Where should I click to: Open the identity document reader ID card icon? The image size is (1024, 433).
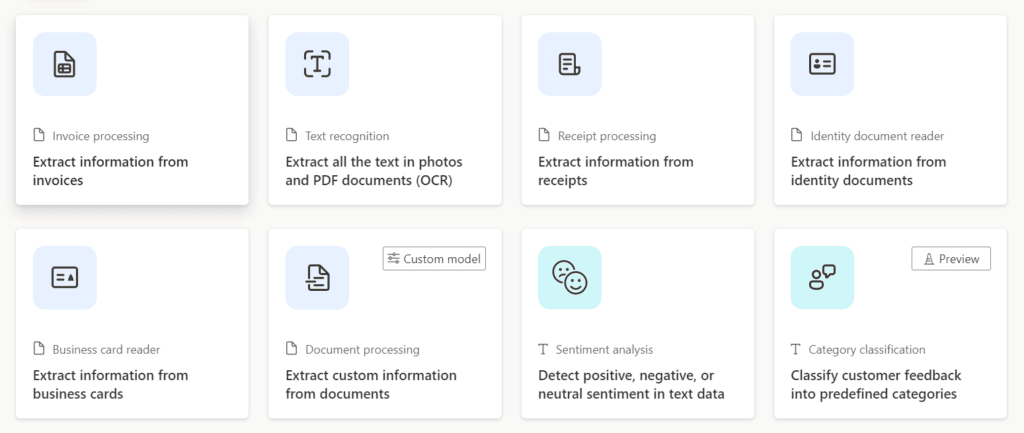pos(822,64)
